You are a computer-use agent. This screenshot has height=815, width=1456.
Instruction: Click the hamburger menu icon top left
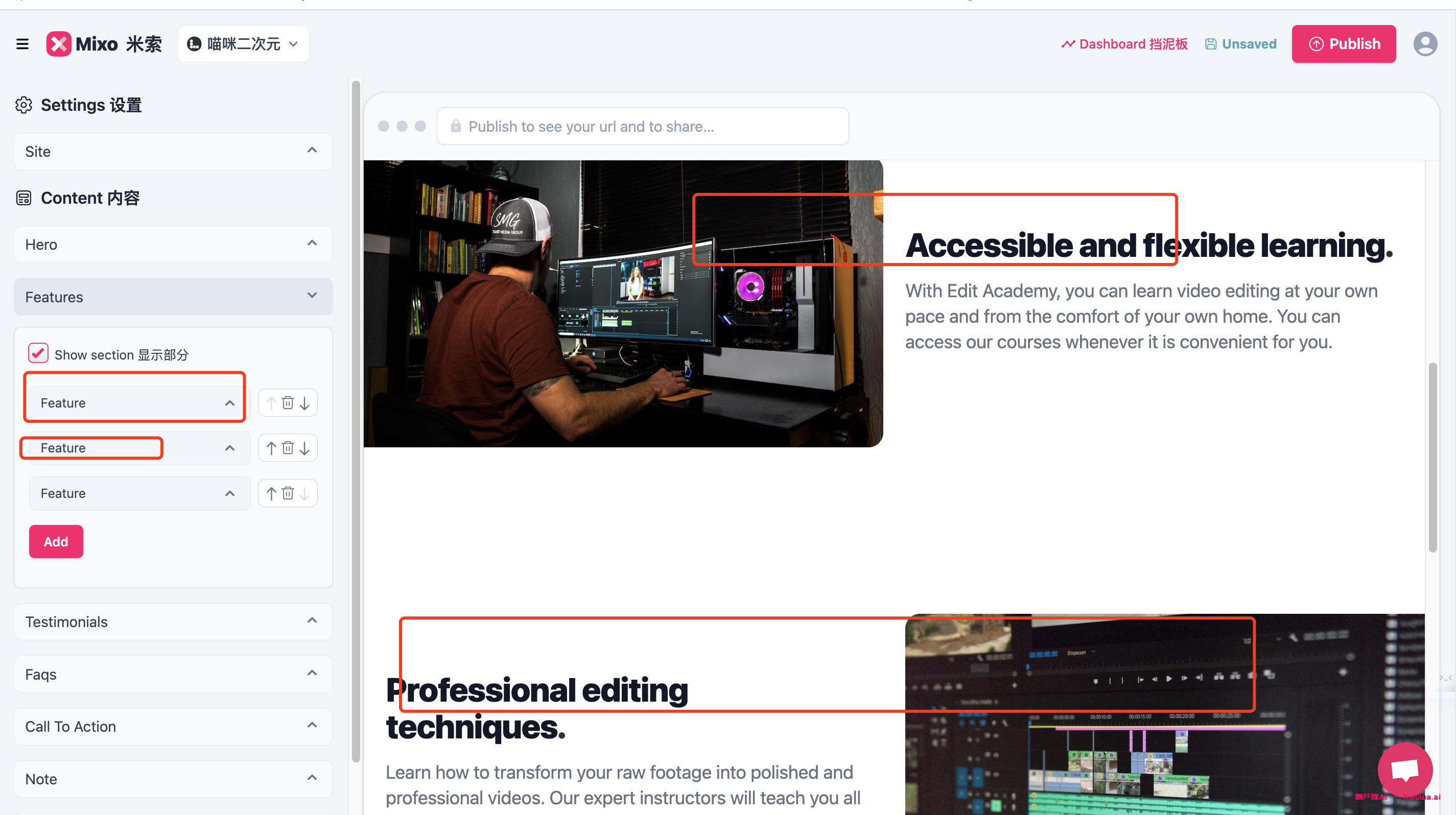(x=22, y=43)
